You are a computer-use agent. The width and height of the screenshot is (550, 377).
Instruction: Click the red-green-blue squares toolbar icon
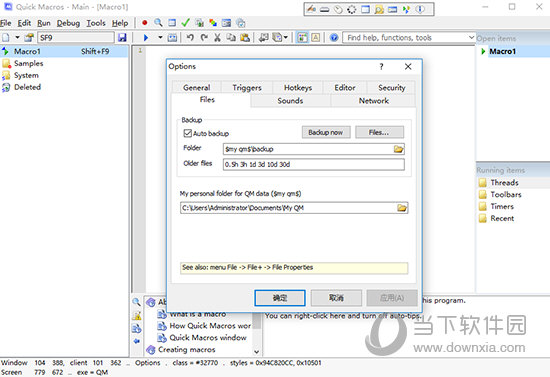(x=213, y=23)
